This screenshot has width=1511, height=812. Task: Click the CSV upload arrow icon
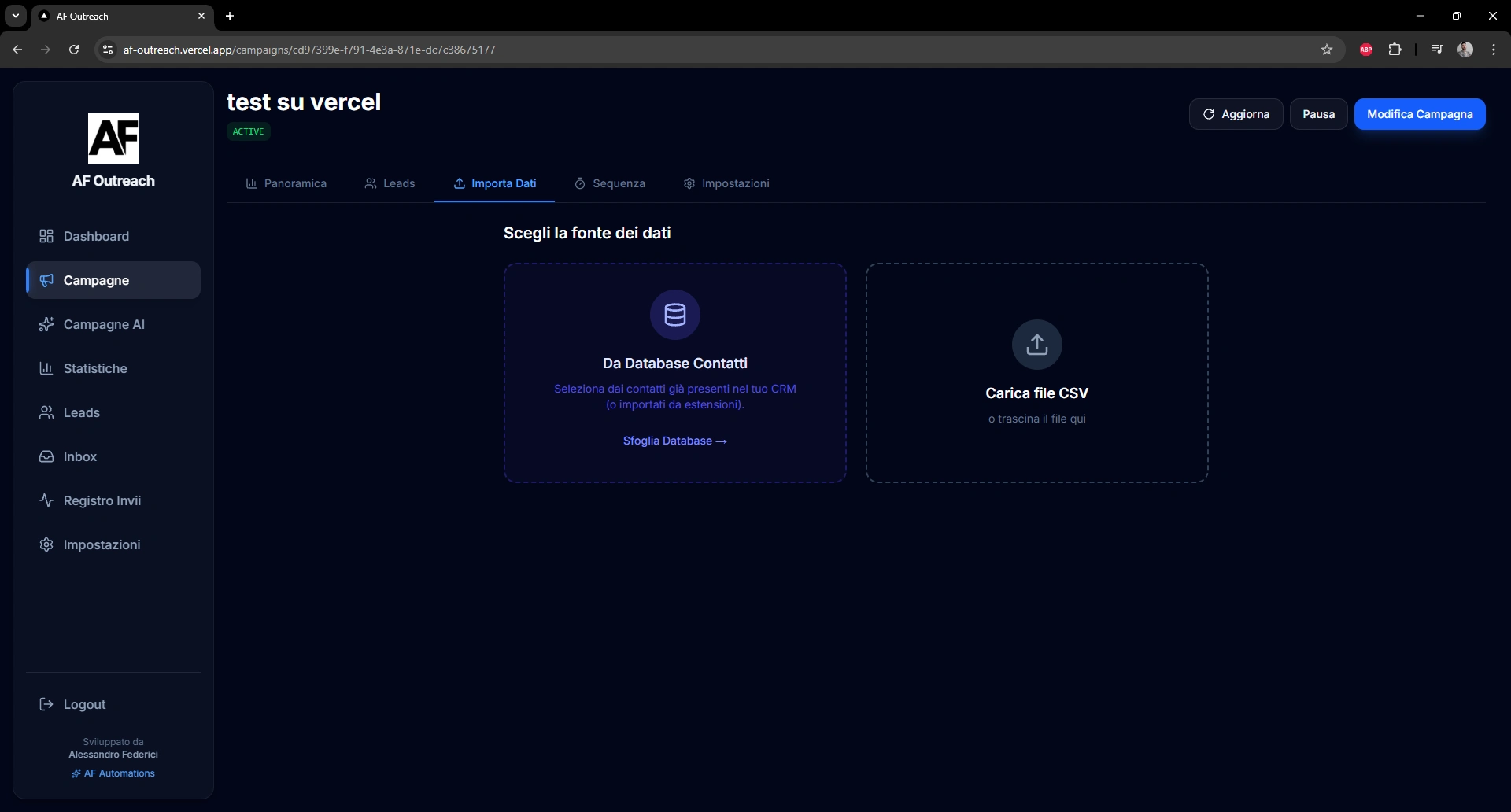pos(1037,345)
